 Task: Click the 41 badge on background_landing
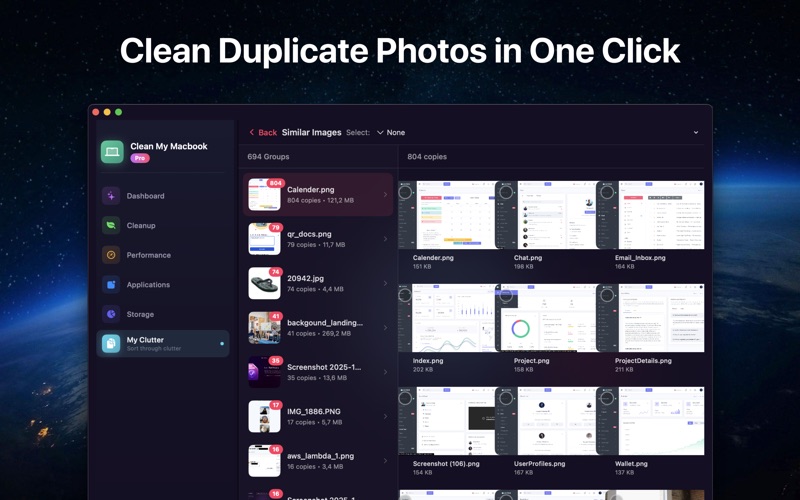(276, 316)
